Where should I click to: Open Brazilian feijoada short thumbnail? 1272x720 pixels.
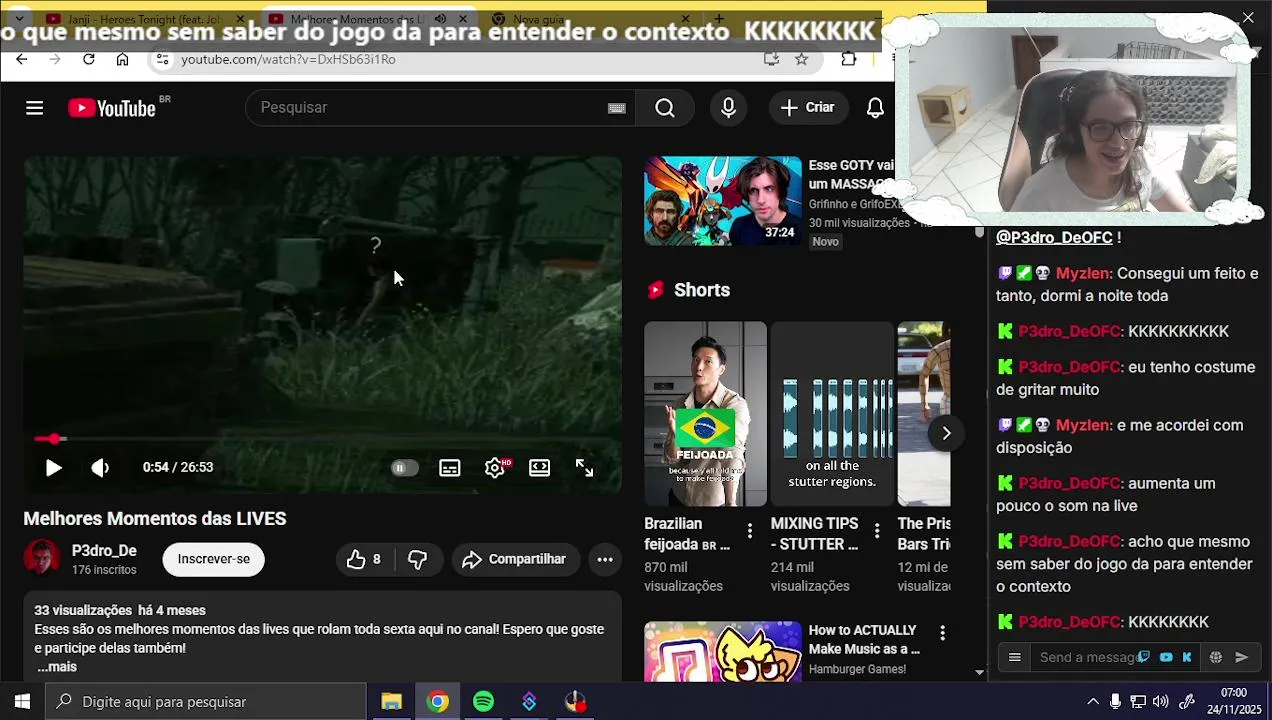705,414
